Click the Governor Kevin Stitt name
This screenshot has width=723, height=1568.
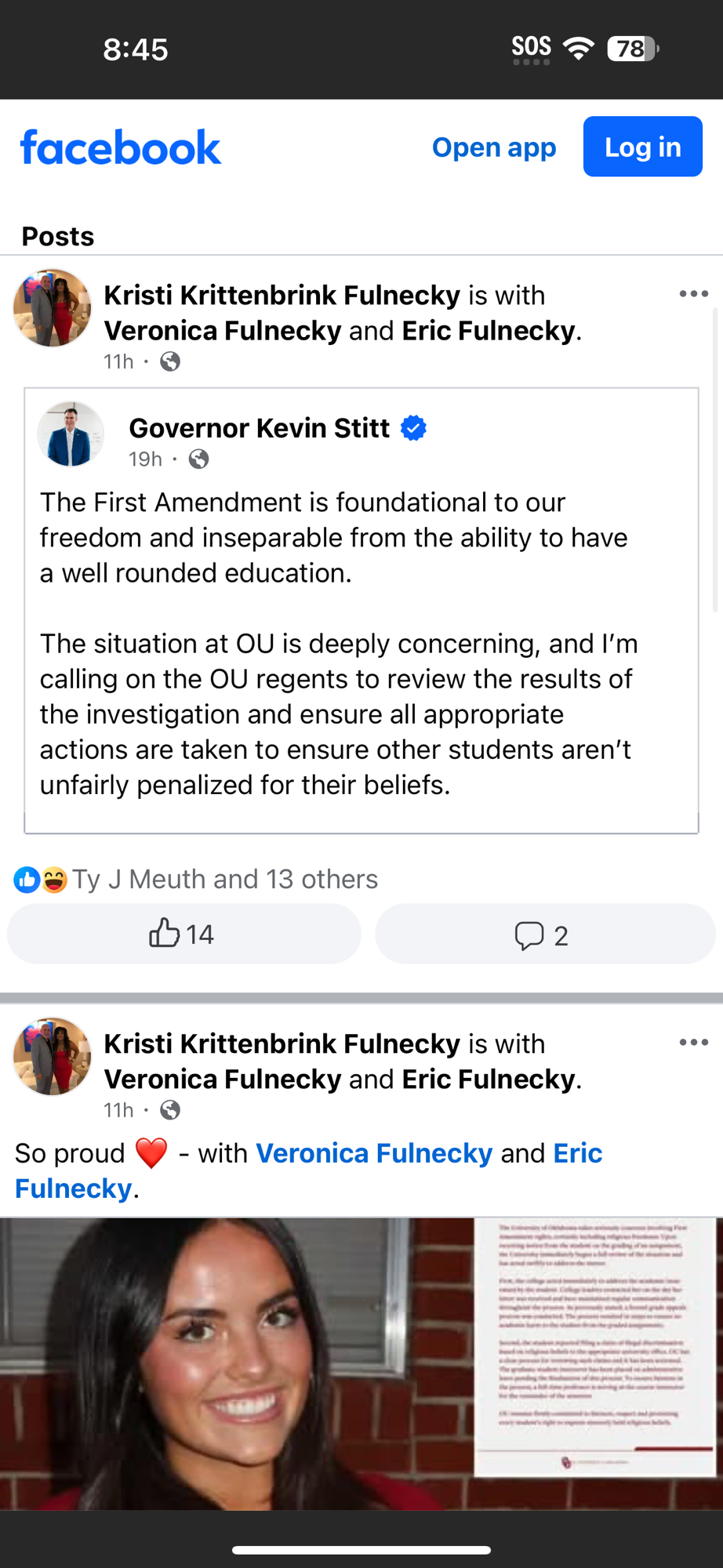pyautogui.click(x=259, y=428)
